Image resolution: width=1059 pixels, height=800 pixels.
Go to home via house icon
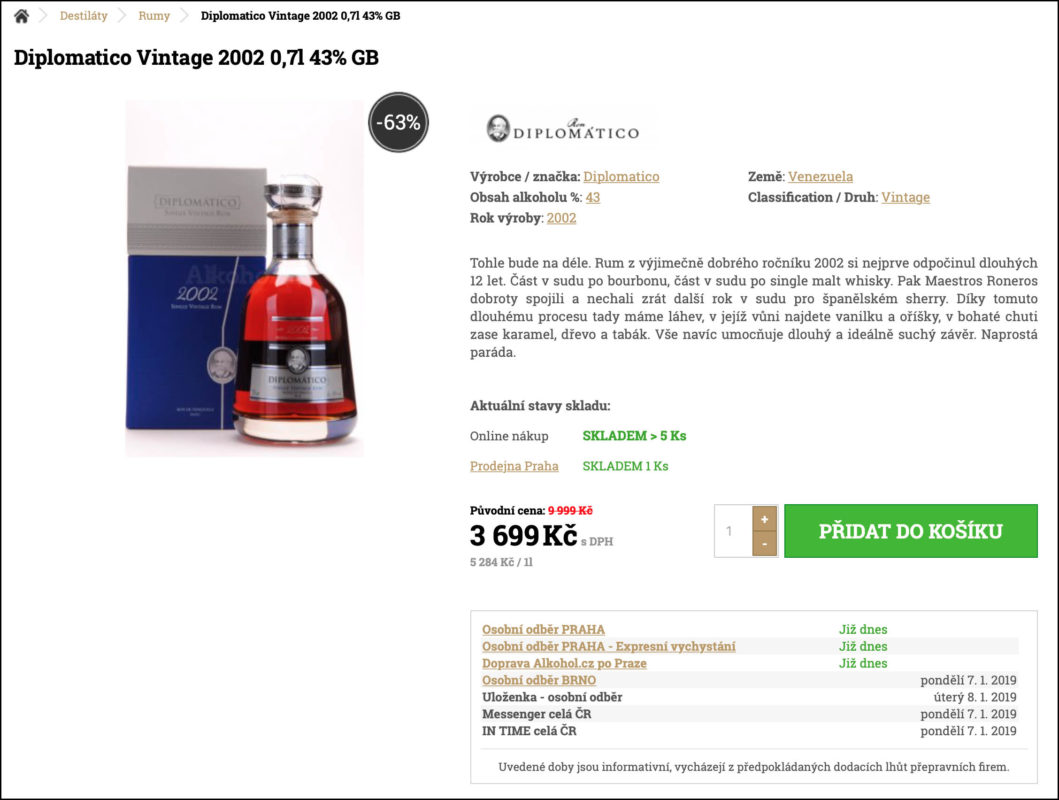coord(22,16)
